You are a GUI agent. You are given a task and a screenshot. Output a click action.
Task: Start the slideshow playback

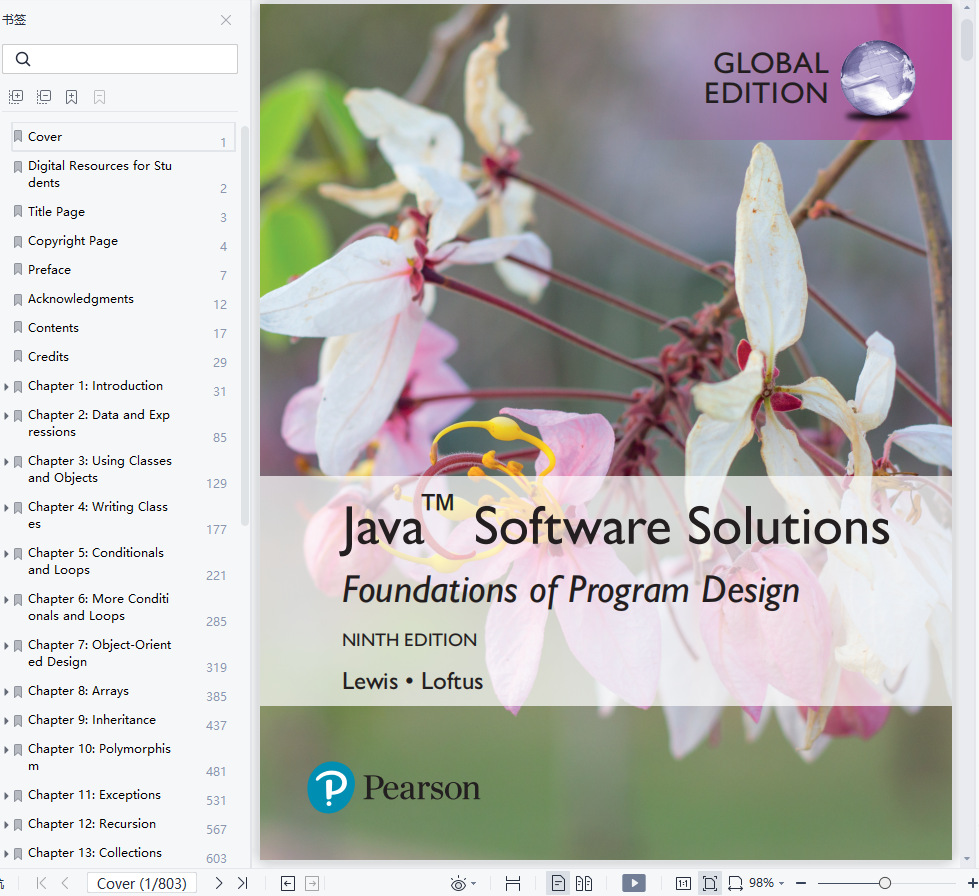click(634, 883)
